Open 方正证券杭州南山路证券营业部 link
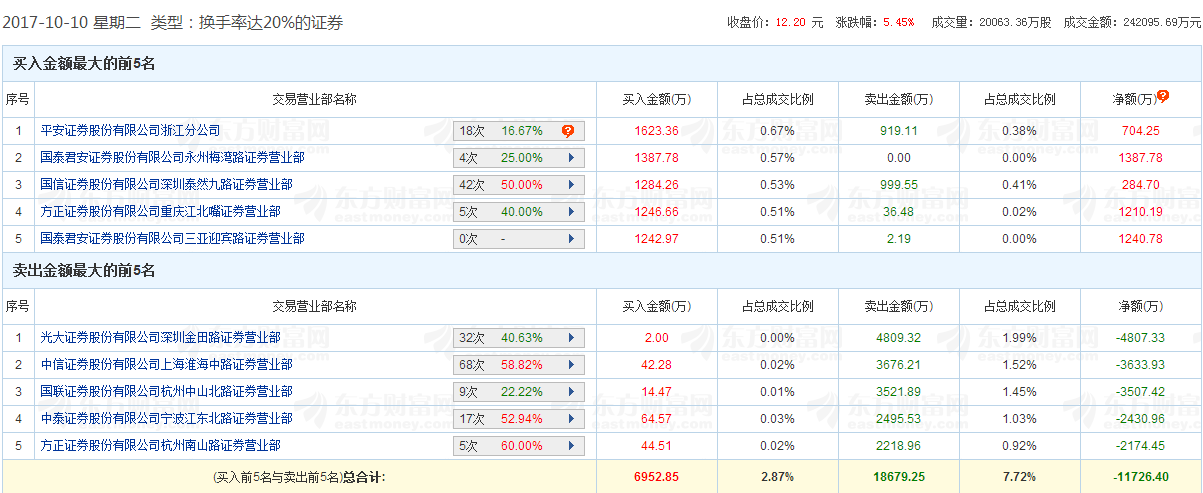This screenshot has width=1203, height=493. tap(160, 445)
